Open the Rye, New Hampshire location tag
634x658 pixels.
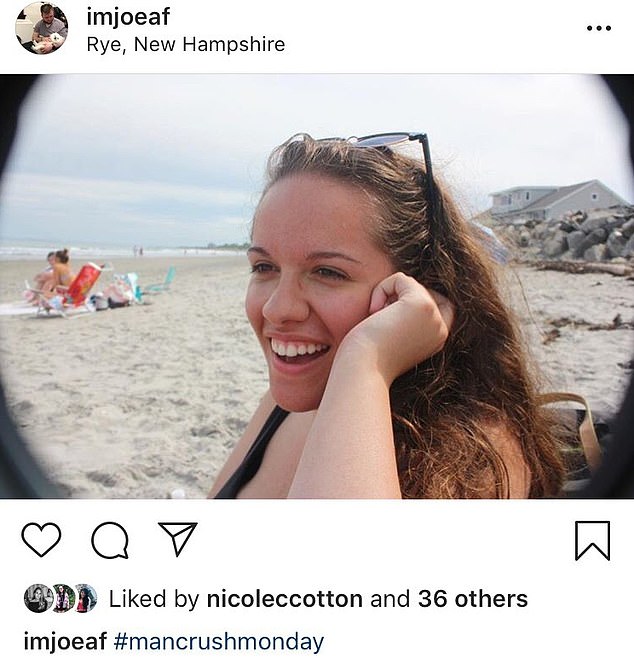pyautogui.click(x=186, y=44)
